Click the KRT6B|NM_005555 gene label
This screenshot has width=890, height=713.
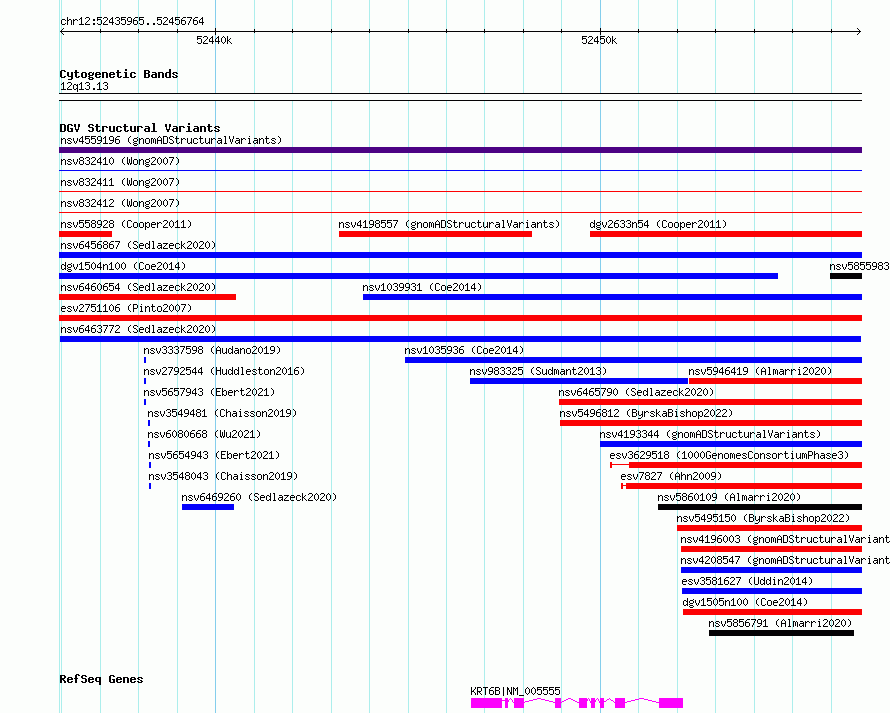(515, 691)
